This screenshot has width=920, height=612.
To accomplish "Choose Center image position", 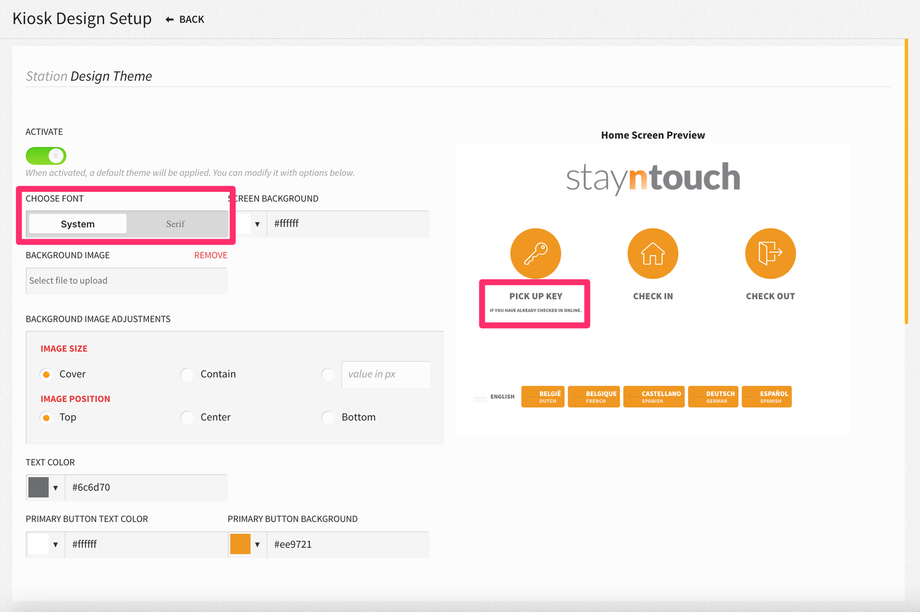I will pos(187,417).
